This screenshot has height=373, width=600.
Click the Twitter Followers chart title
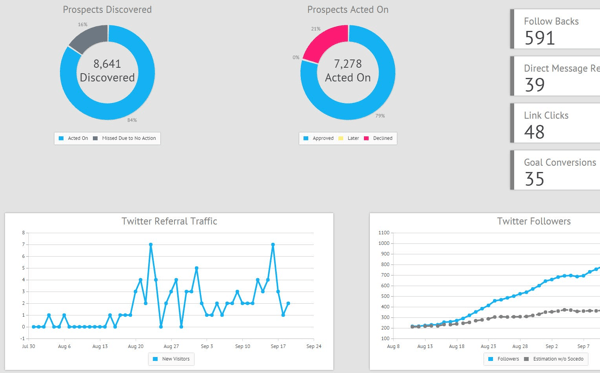coord(534,221)
